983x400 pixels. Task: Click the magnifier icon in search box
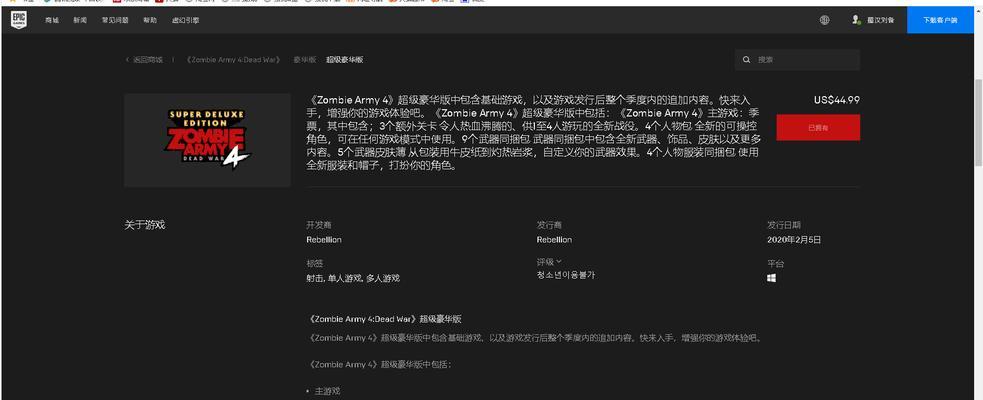(x=746, y=60)
